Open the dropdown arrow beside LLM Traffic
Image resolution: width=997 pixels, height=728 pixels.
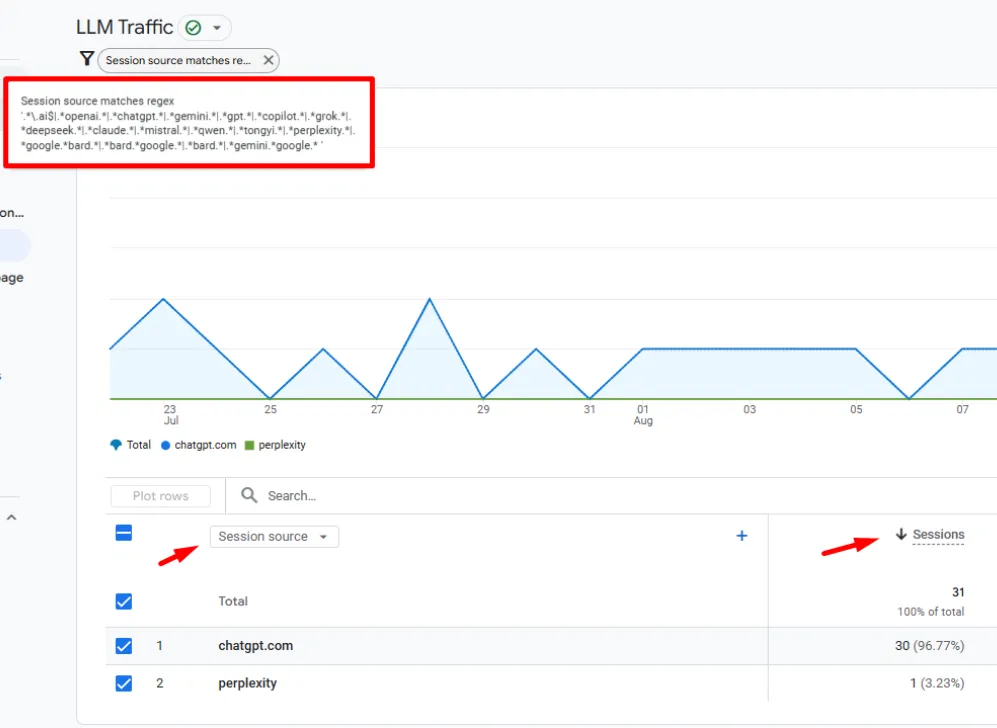click(x=217, y=28)
